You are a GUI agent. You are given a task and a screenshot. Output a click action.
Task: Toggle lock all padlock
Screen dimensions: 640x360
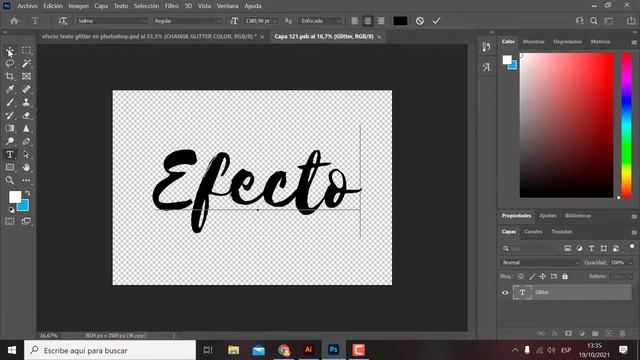[565, 276]
